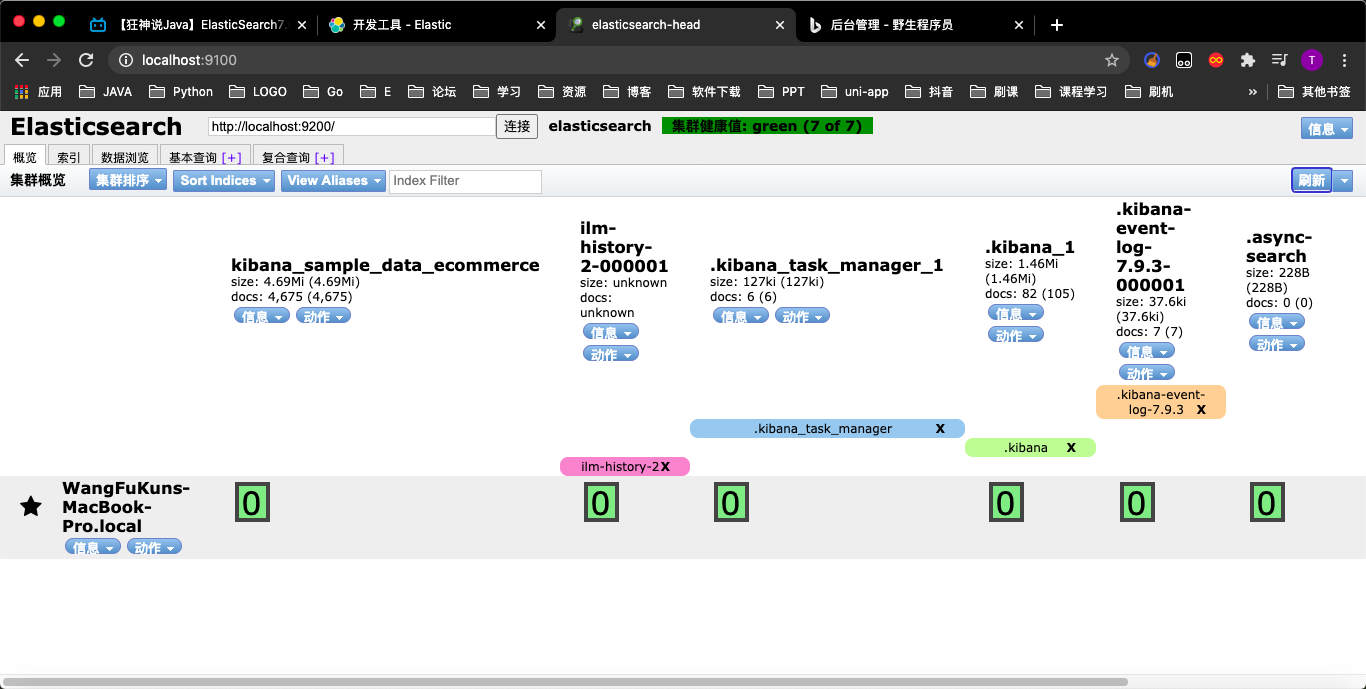Click the purple T profile avatar
Viewport: 1366px width, 689px height.
click(x=1312, y=60)
